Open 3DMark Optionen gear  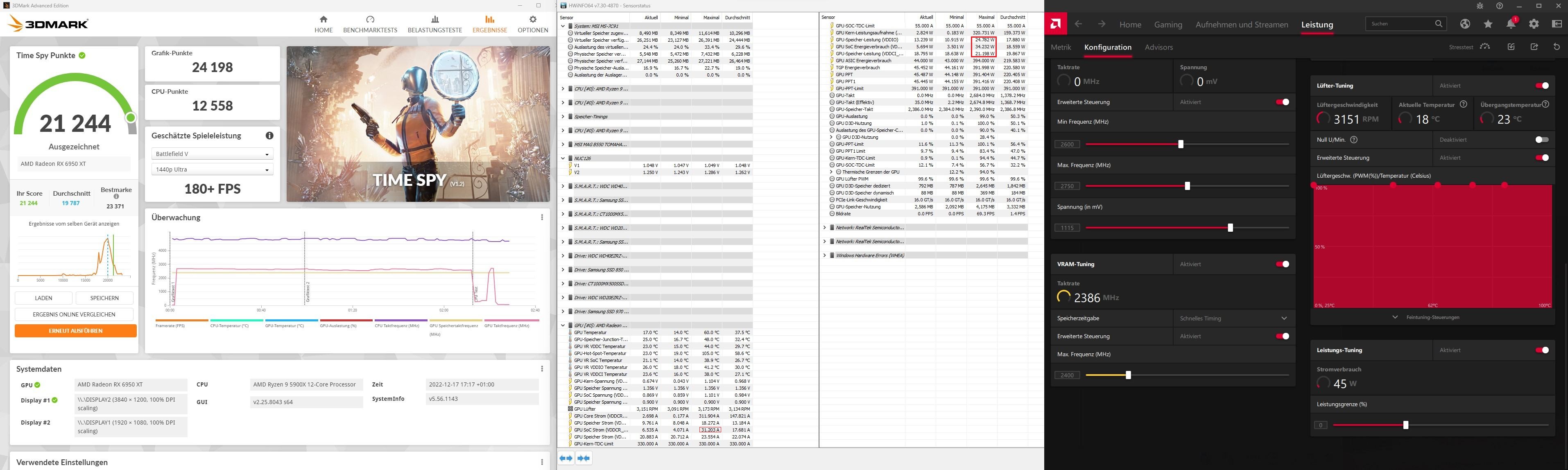pos(533,20)
